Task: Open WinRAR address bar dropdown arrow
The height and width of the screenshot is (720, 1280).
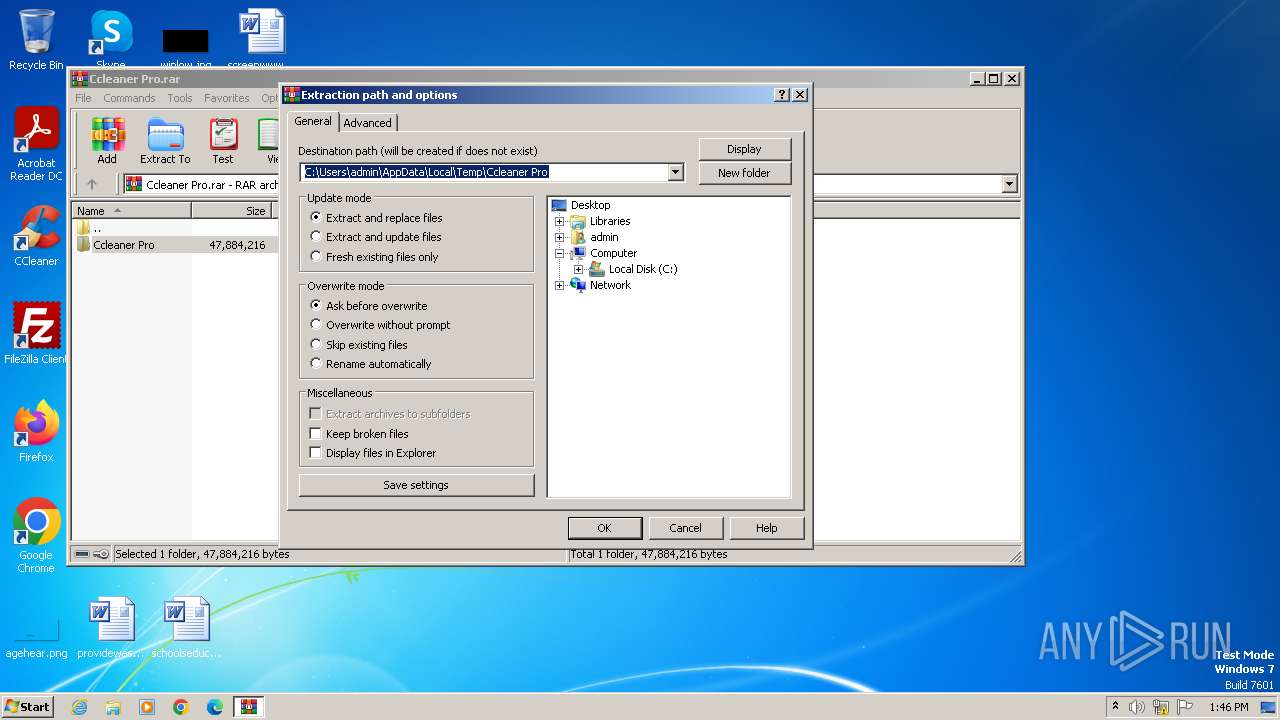Action: [x=1009, y=184]
